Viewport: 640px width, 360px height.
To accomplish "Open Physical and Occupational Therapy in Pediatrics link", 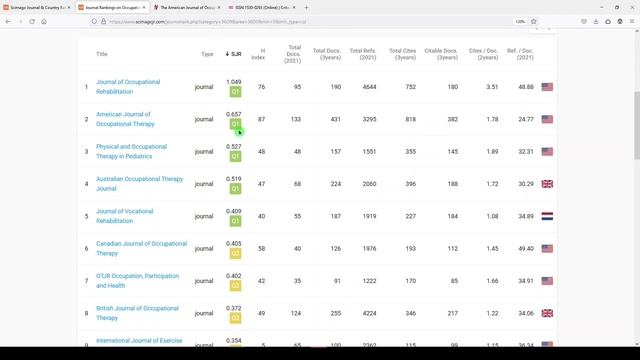I will (131, 151).
